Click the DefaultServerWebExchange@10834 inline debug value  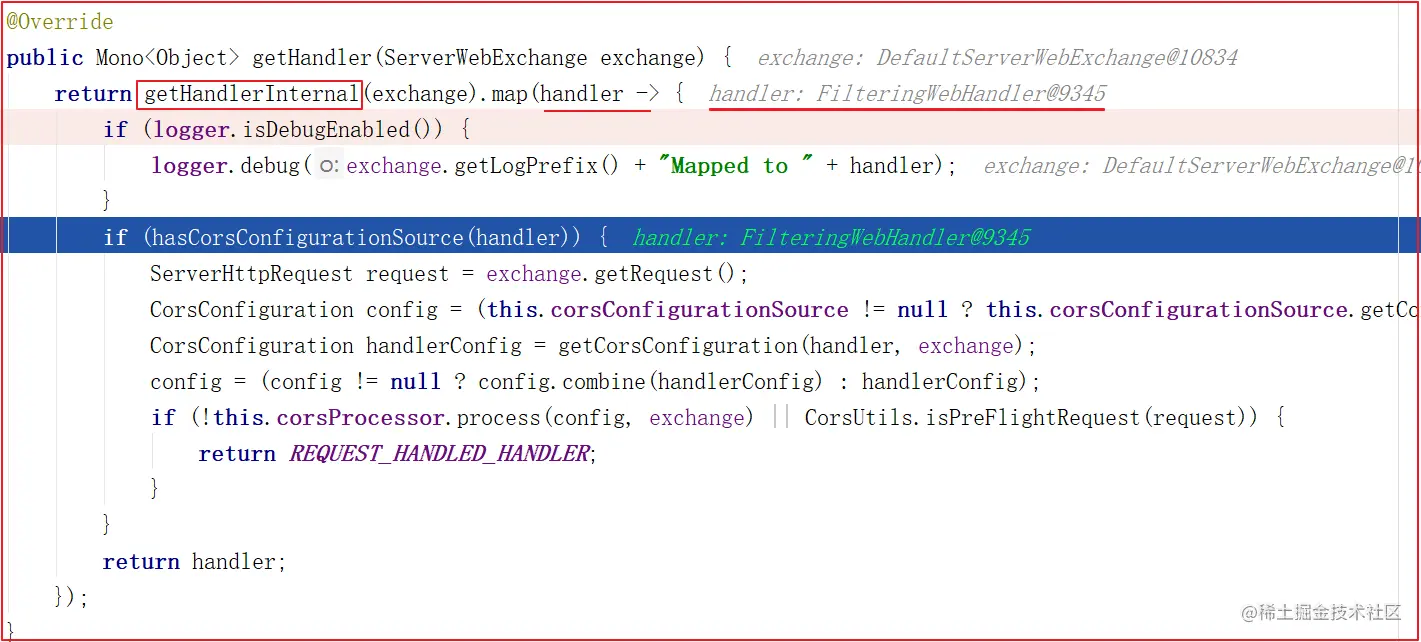(x=1058, y=58)
